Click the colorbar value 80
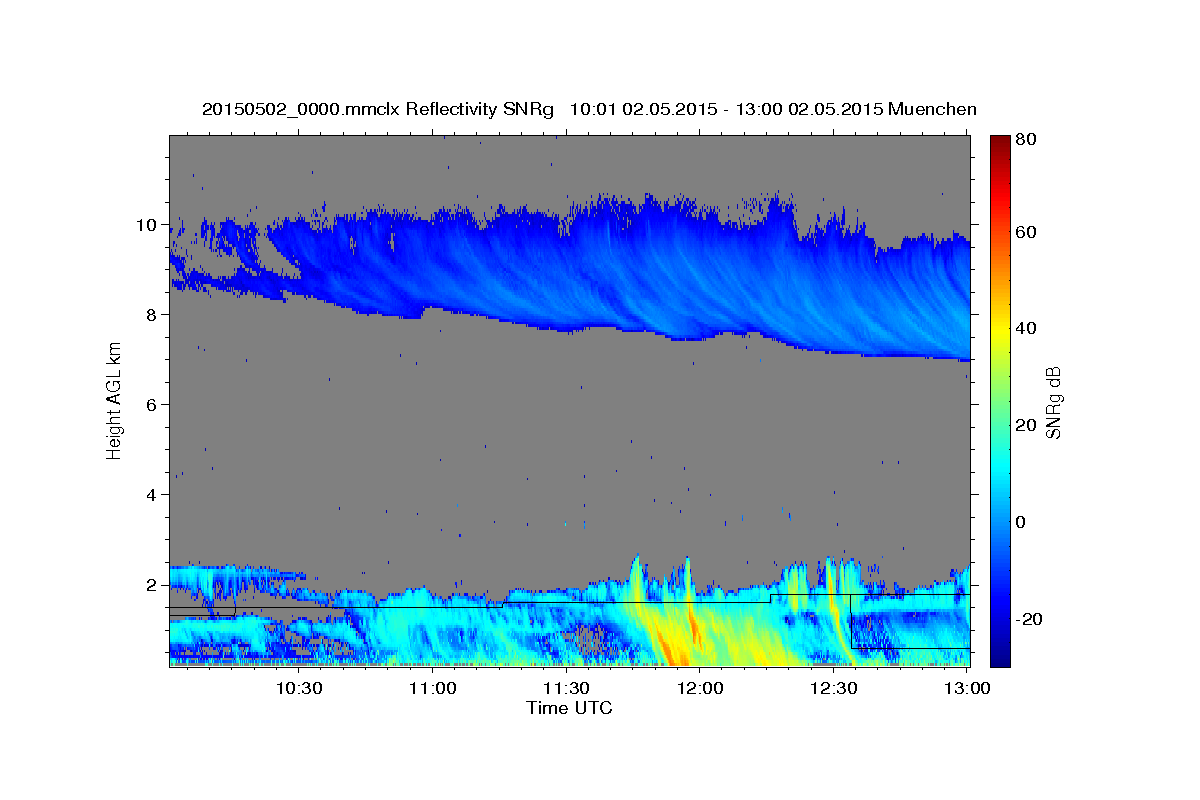 coord(1025,140)
